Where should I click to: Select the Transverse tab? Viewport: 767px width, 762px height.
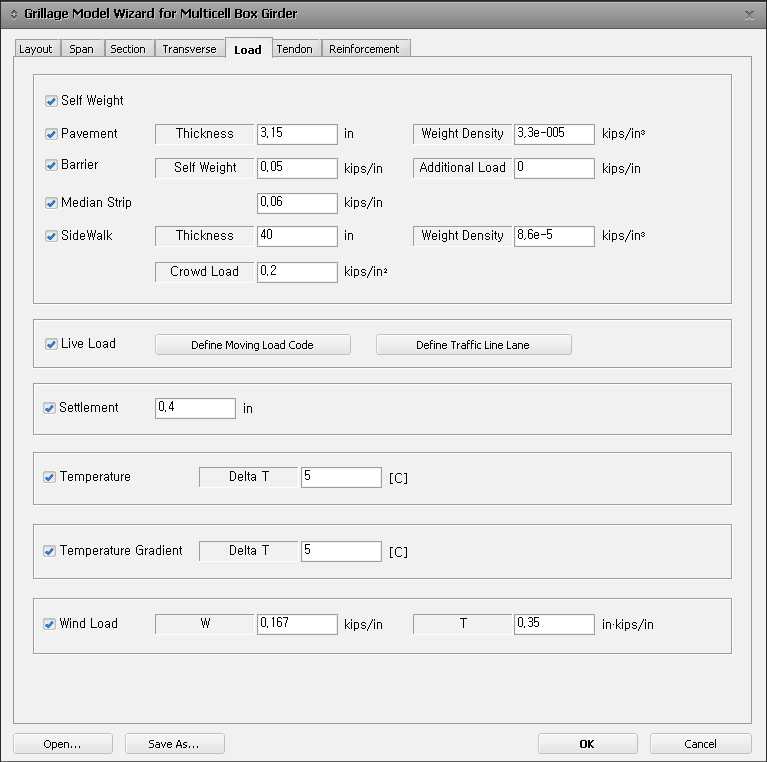(x=189, y=49)
